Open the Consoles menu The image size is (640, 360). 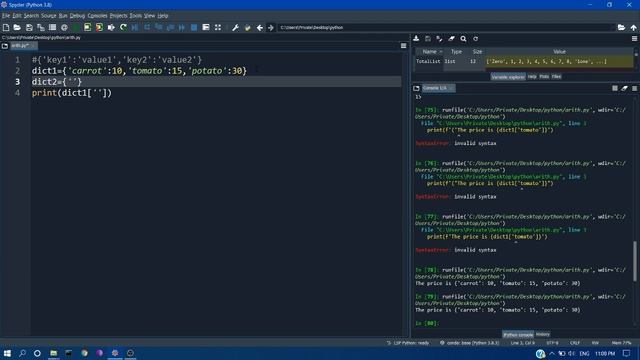(97, 16)
